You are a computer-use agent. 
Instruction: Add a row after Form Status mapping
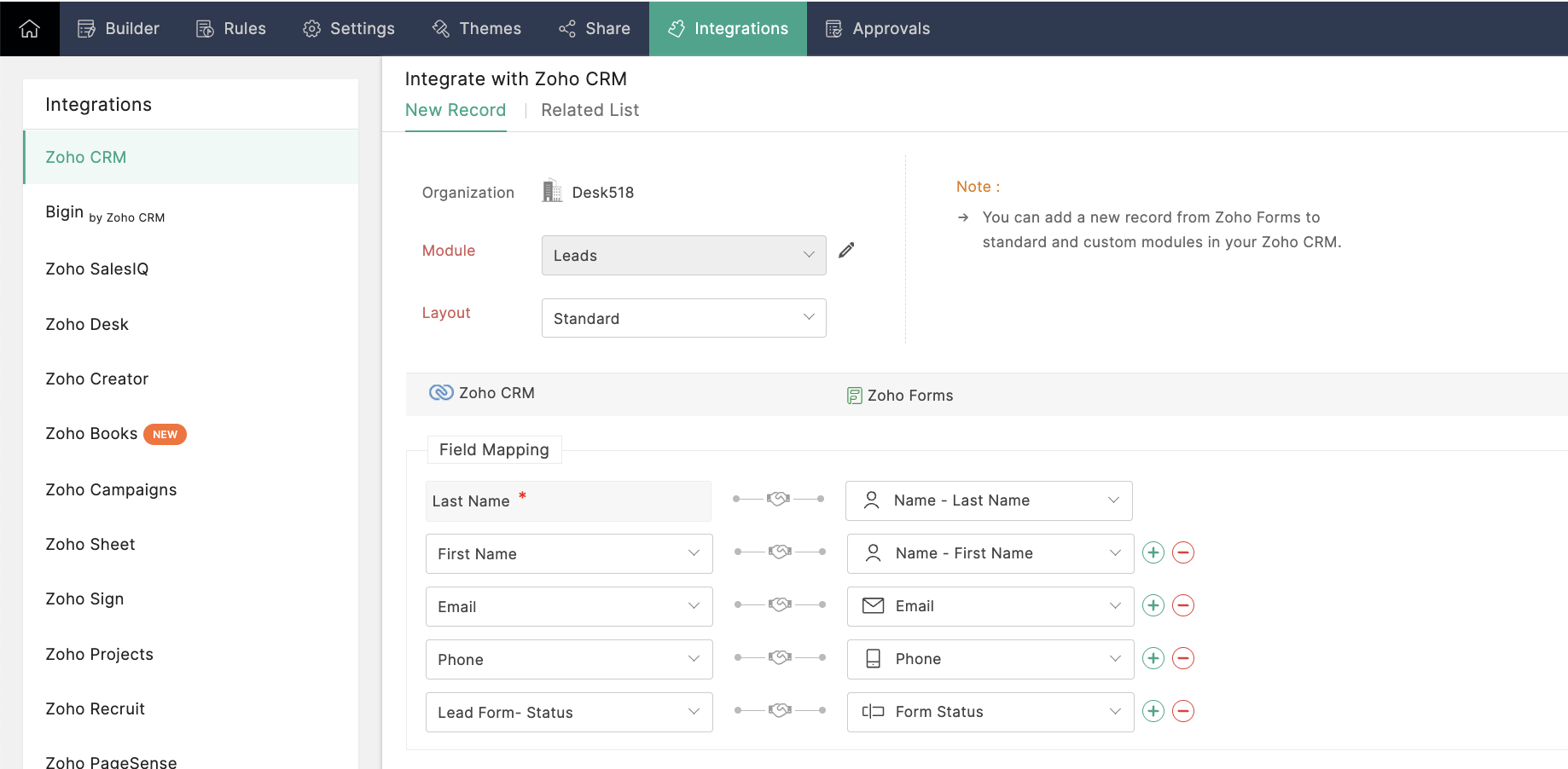[x=1153, y=711]
